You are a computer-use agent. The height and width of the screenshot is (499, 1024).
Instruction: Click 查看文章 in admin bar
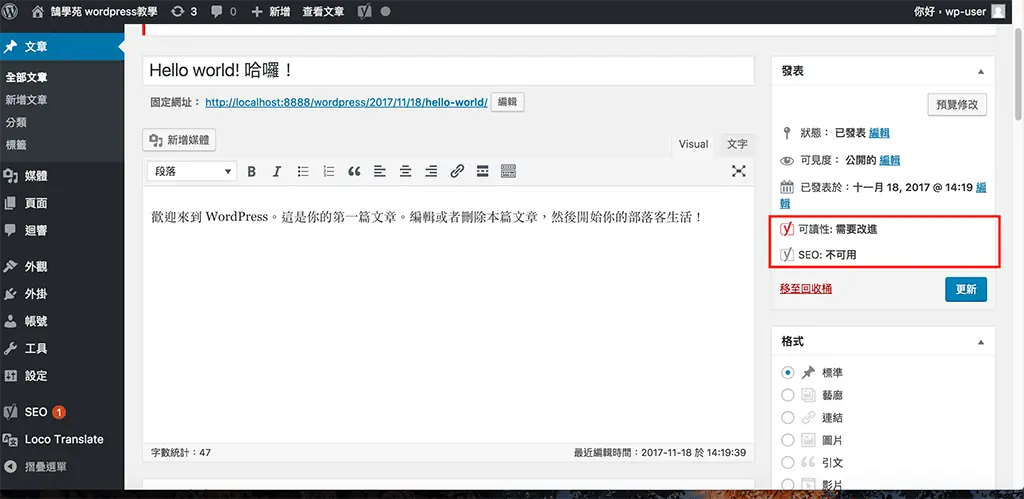(x=323, y=11)
